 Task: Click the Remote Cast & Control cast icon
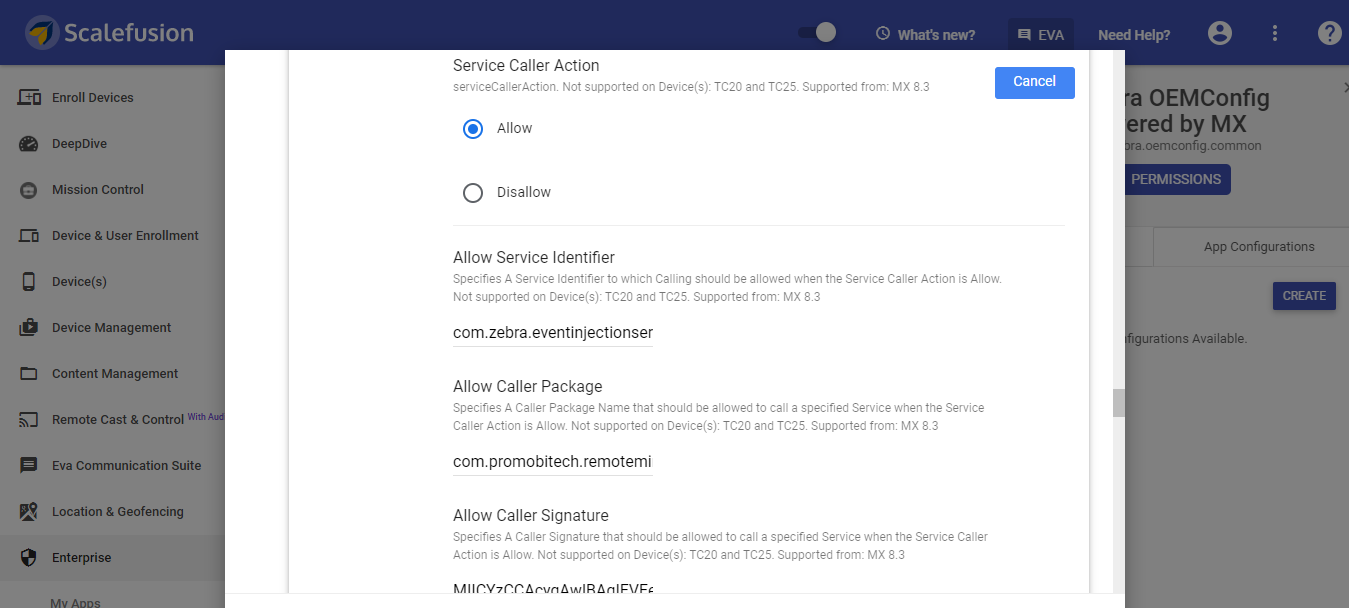(x=30, y=420)
